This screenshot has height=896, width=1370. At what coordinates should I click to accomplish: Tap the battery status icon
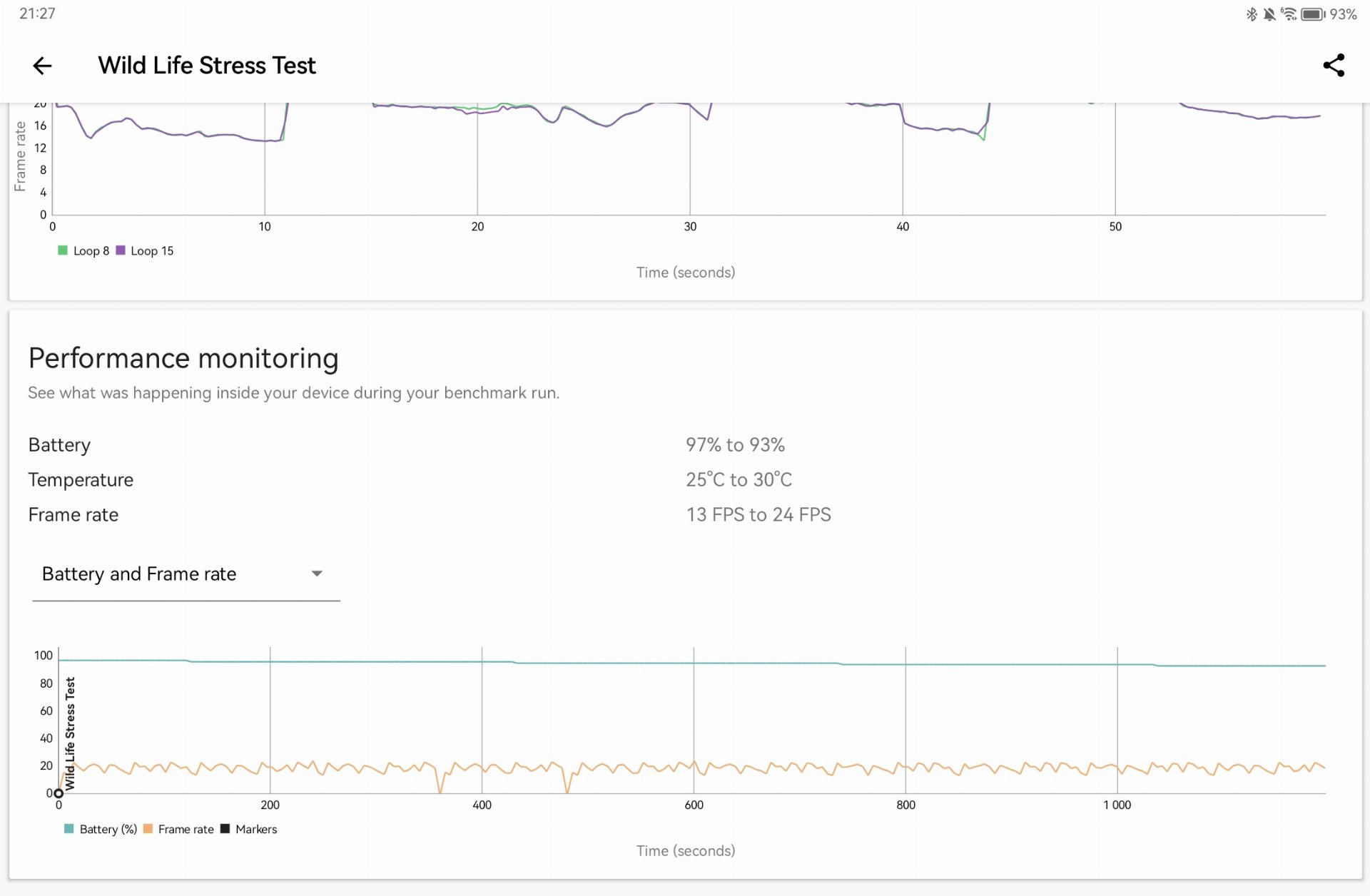(x=1312, y=14)
